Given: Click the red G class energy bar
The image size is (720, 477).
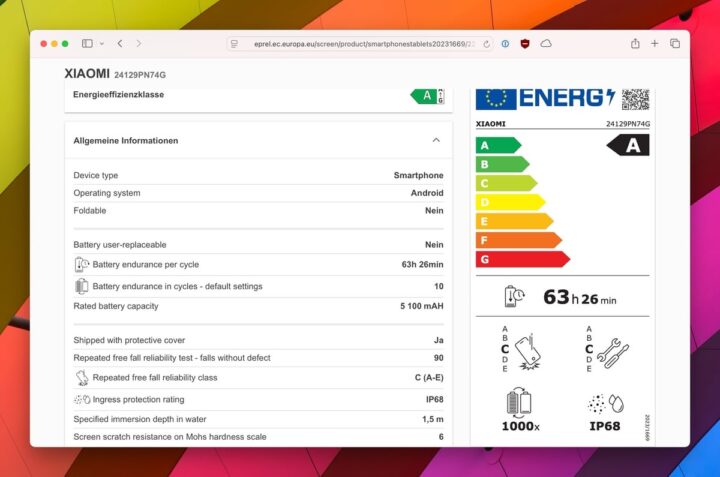Looking at the screenshot, I should [521, 259].
